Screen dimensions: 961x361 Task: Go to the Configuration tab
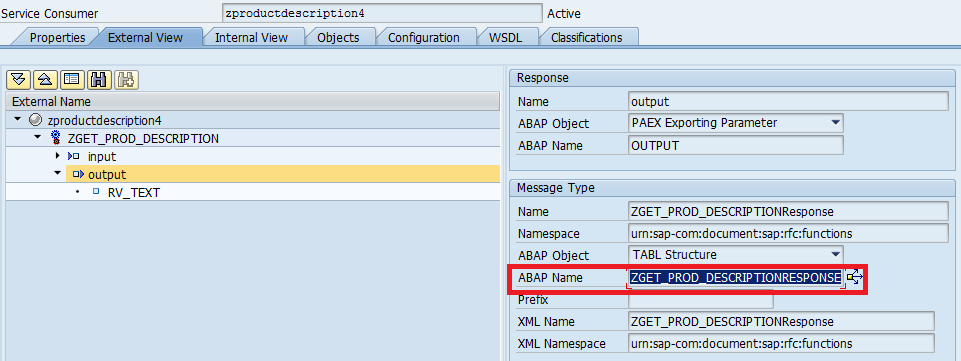click(x=424, y=37)
